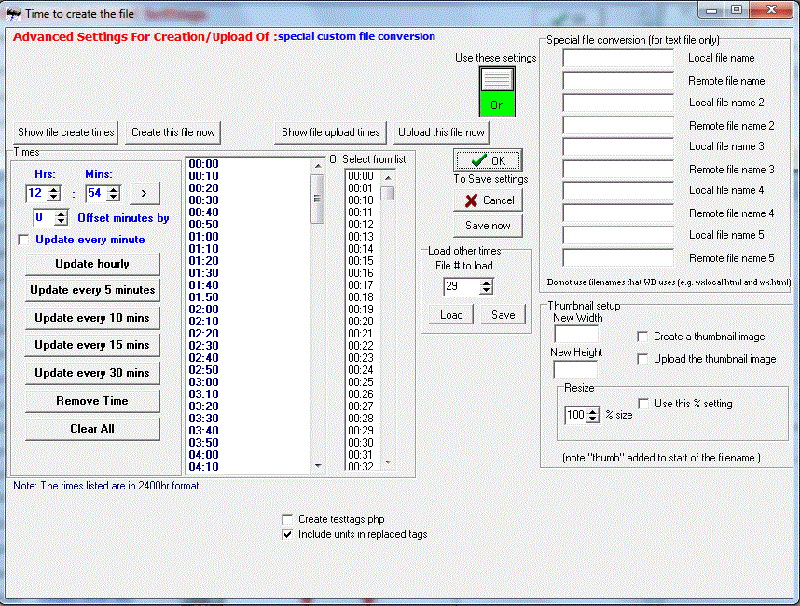Click Clear All button

pos(92,429)
